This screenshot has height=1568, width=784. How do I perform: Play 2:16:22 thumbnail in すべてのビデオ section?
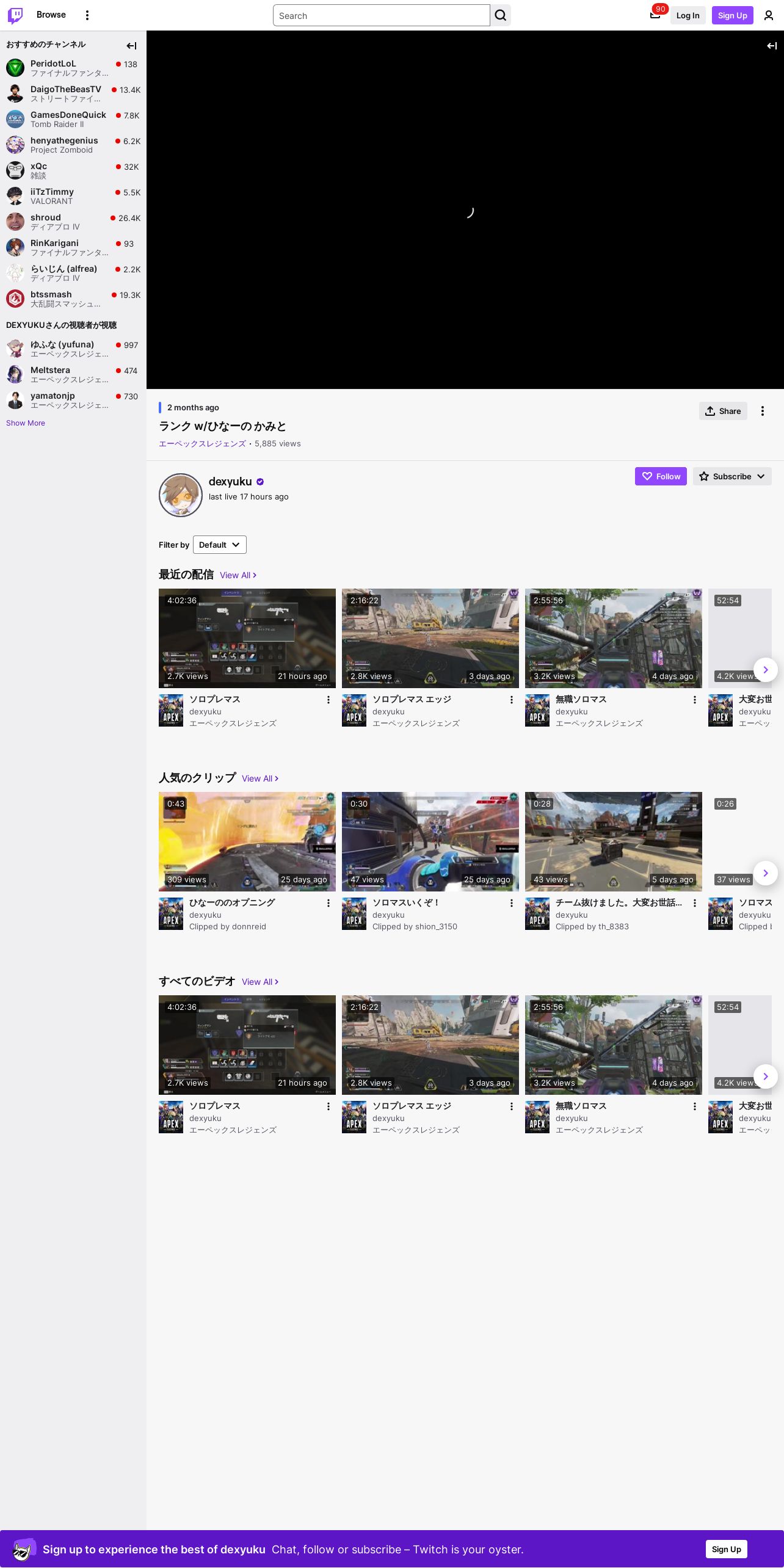pyautogui.click(x=430, y=1045)
